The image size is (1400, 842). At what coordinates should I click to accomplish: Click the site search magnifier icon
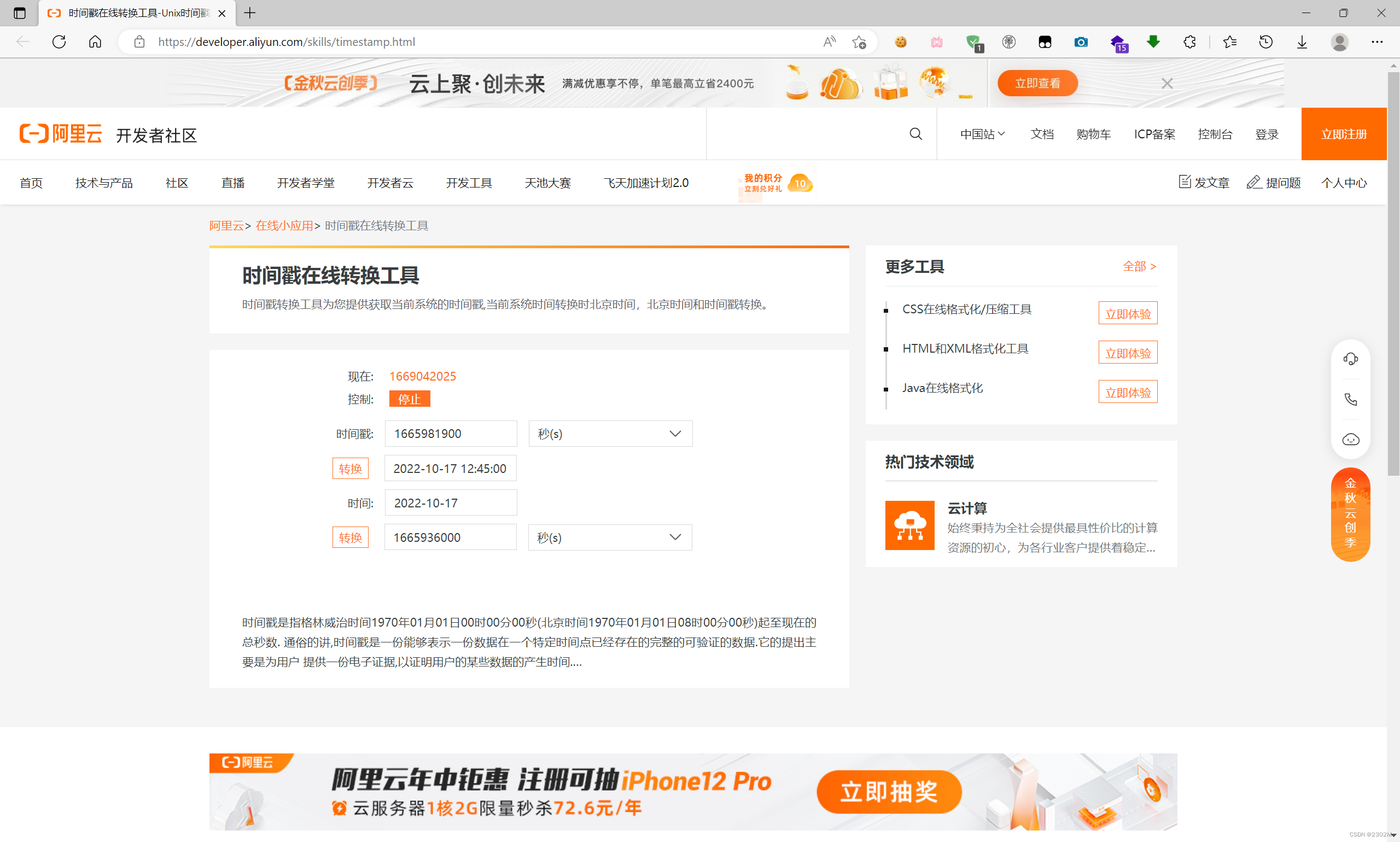point(915,134)
